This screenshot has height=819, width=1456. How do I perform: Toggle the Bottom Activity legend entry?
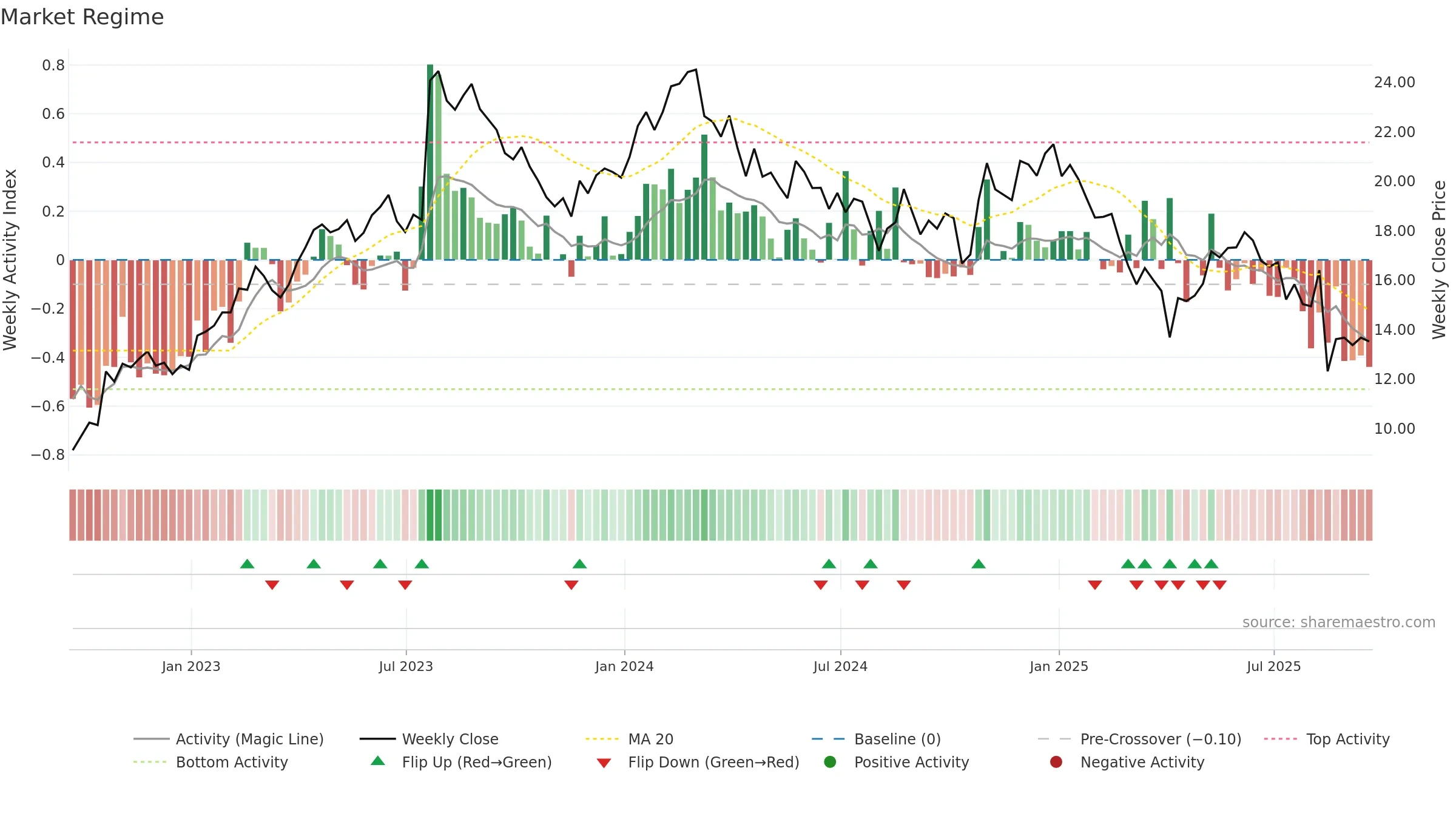coord(211,762)
